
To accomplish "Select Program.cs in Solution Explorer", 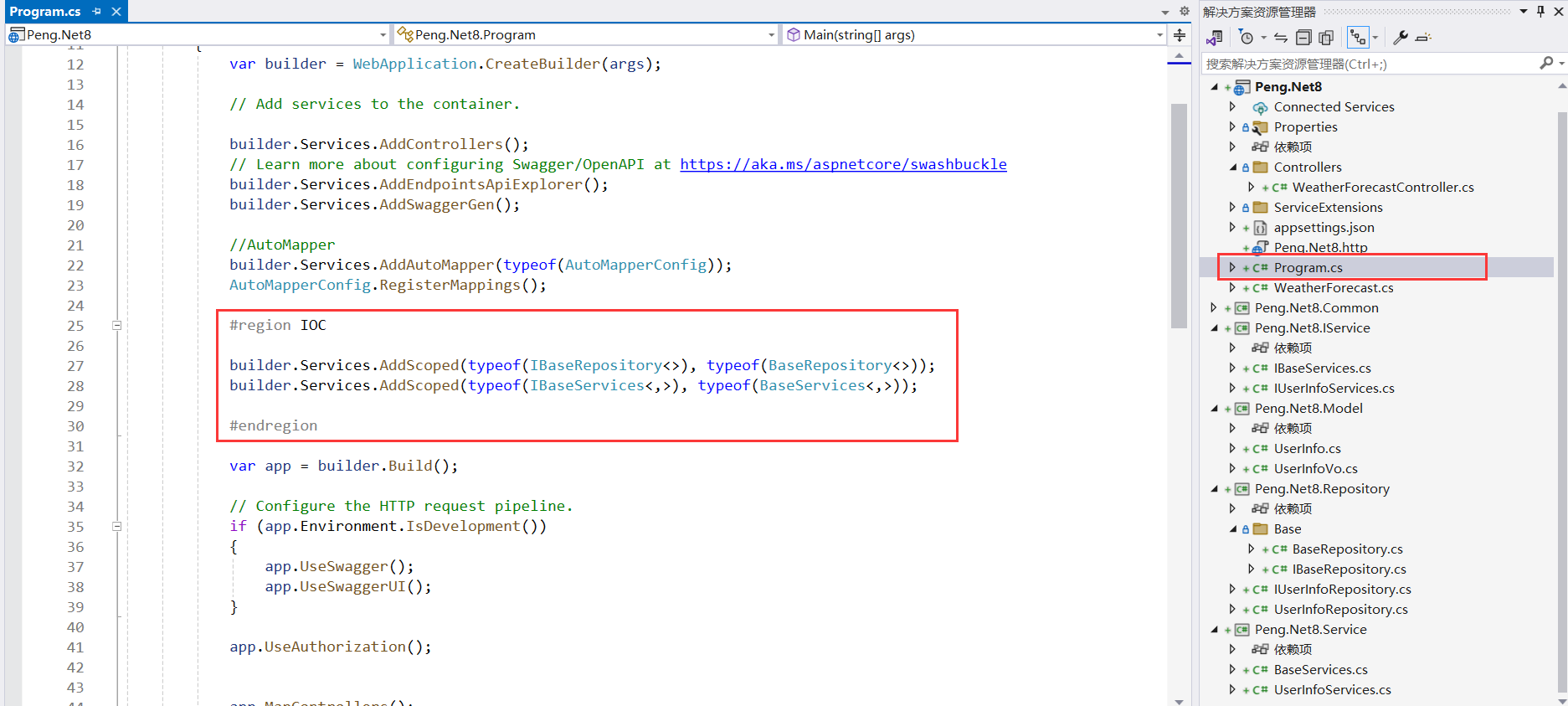I will coord(1308,268).
